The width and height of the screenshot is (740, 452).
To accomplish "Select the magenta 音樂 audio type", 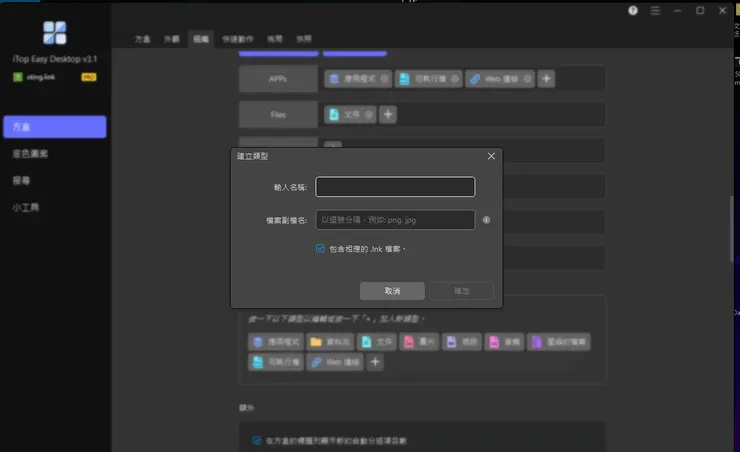I will coord(504,342).
